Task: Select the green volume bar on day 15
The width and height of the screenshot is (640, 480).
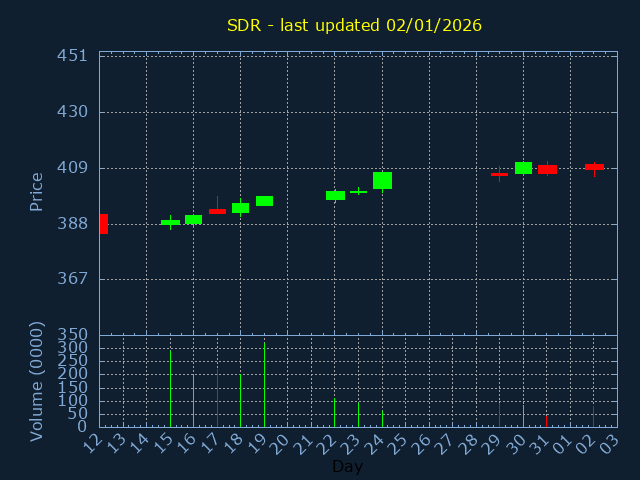Action: coord(170,388)
